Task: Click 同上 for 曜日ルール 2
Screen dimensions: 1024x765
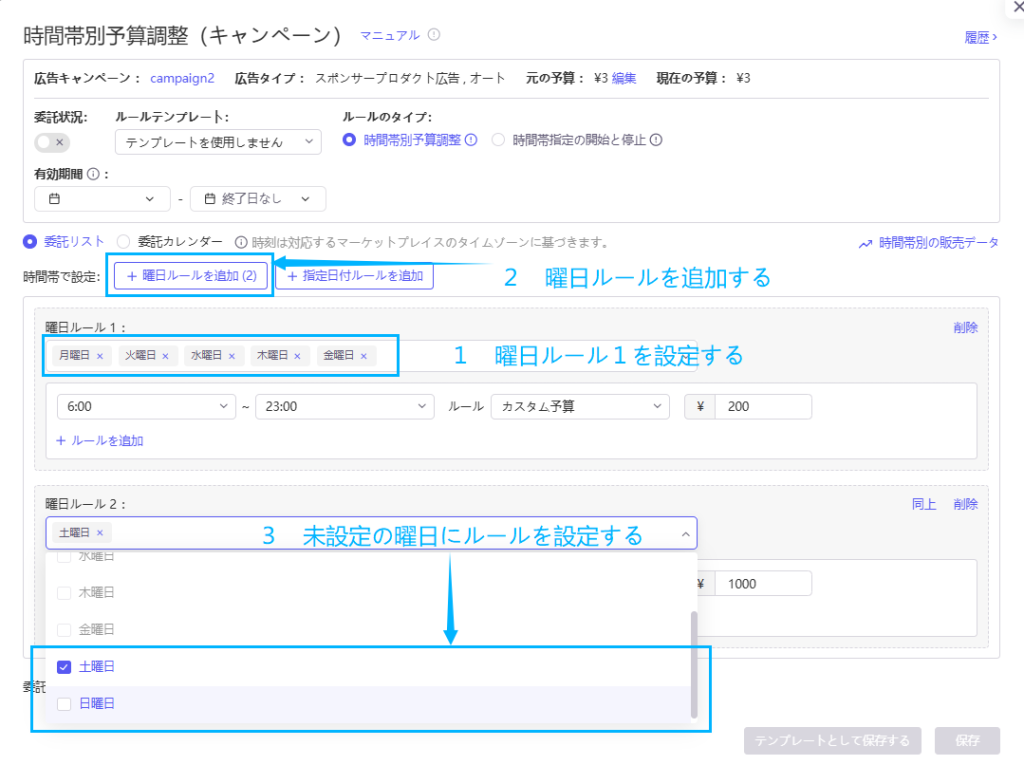Action: point(924,504)
